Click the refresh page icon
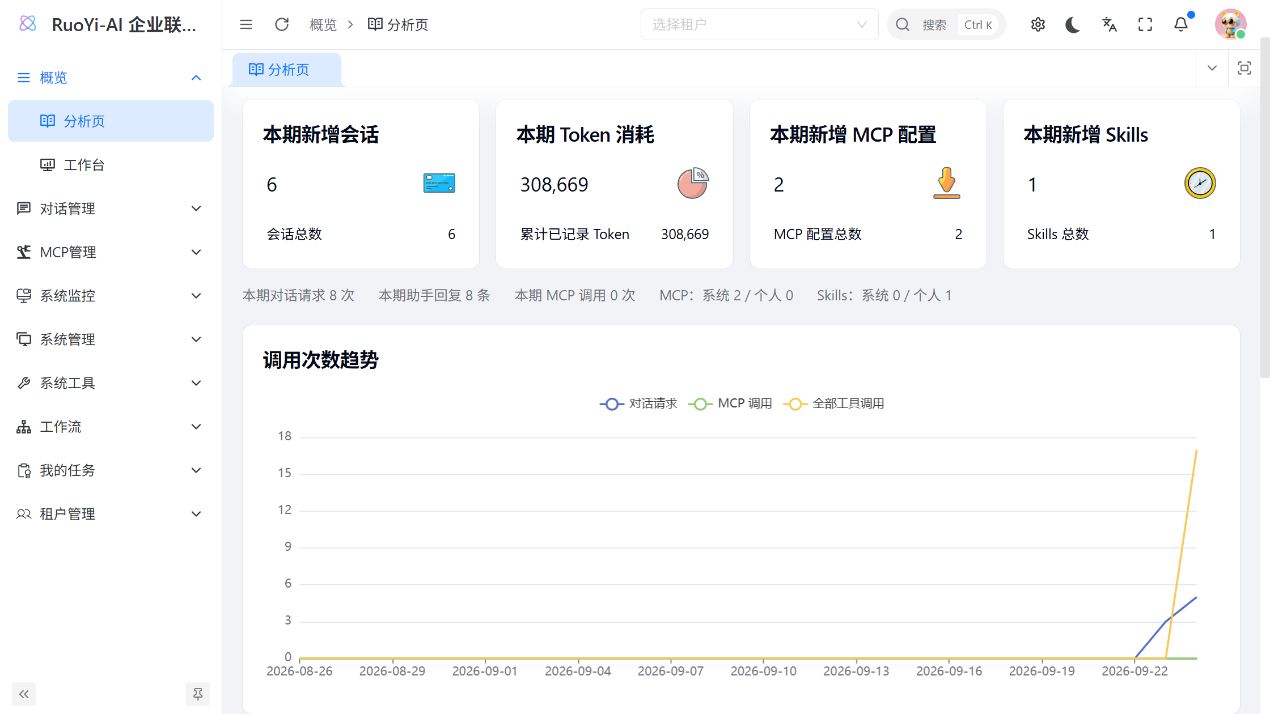 point(282,25)
